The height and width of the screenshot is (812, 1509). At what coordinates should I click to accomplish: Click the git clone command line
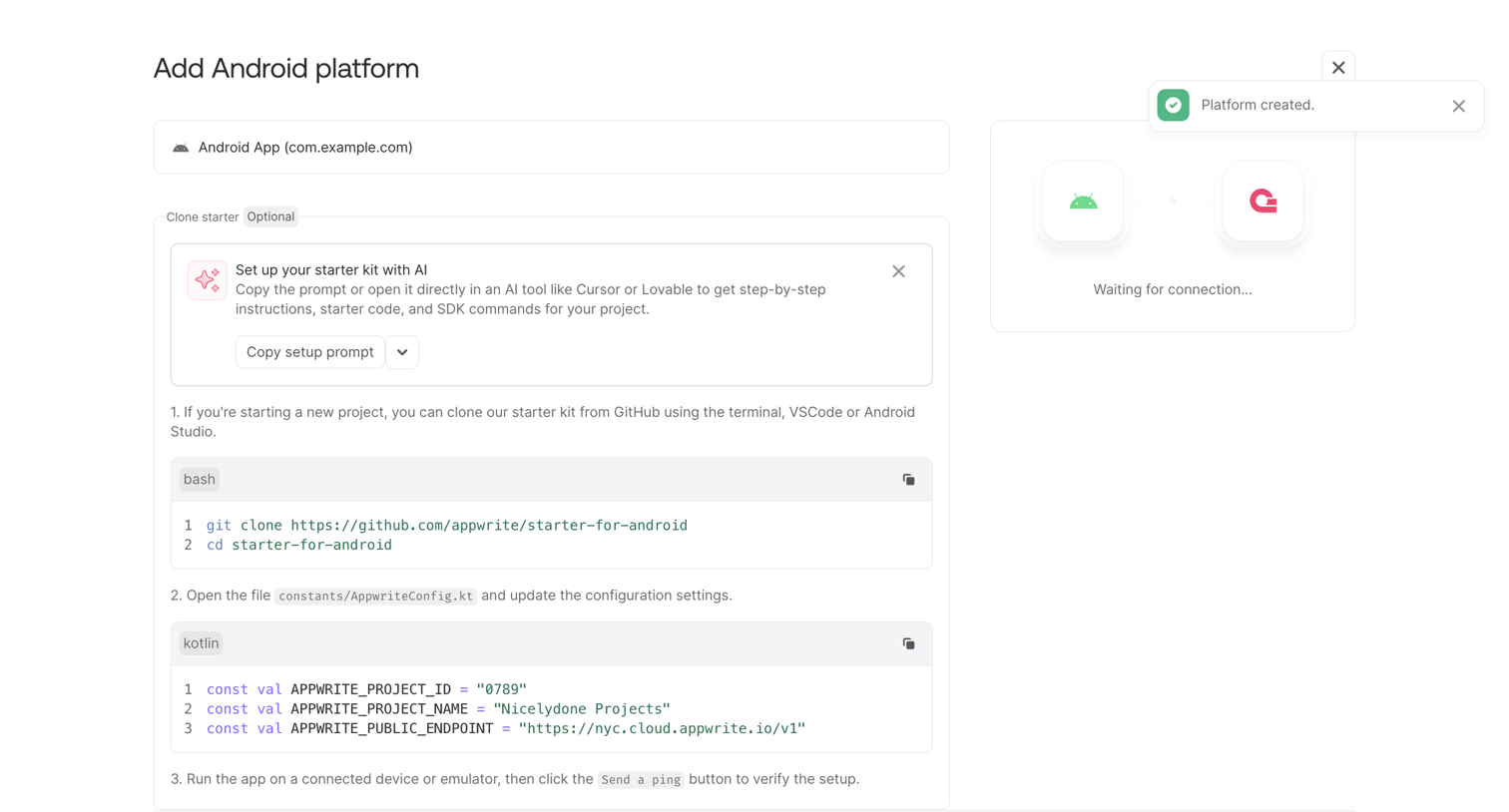pyautogui.click(x=447, y=526)
